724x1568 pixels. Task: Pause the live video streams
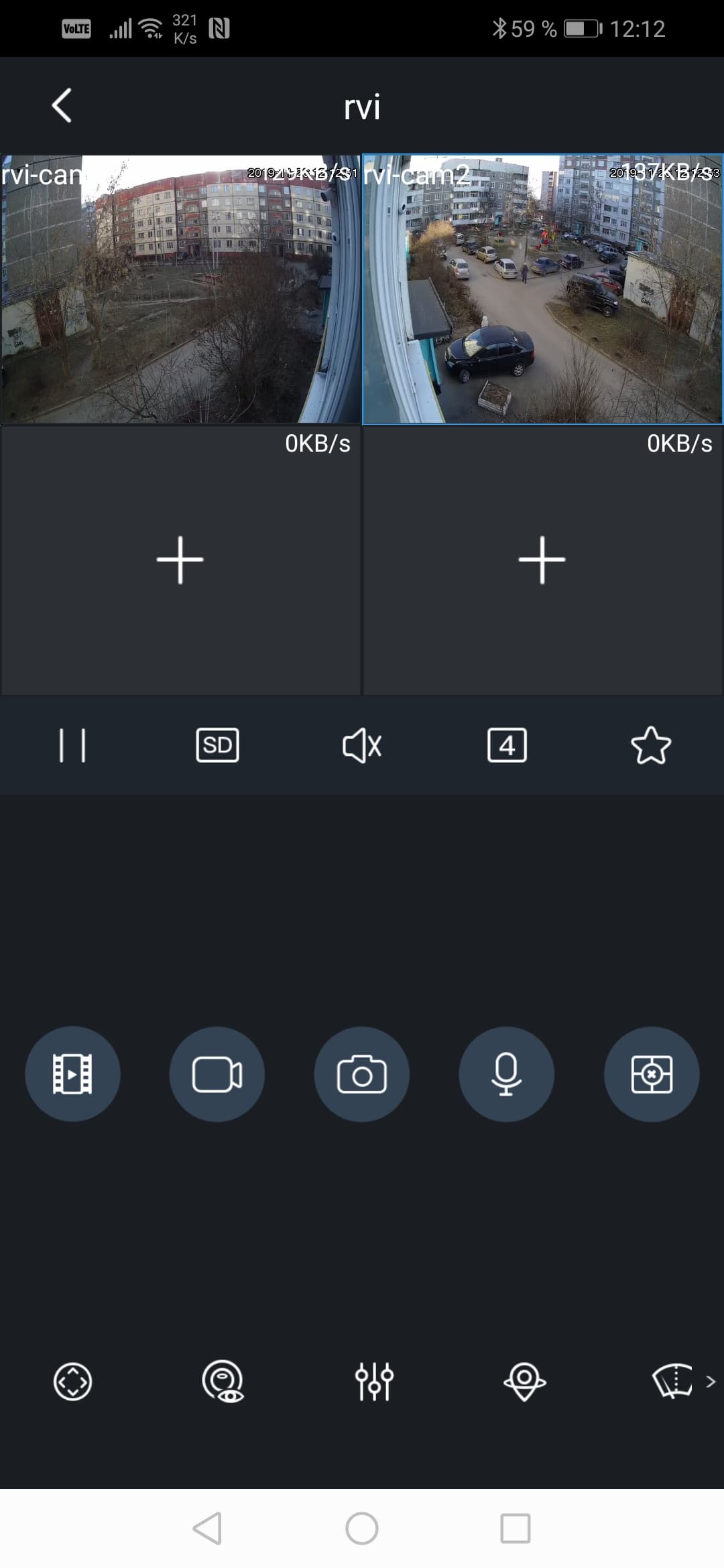(x=72, y=745)
